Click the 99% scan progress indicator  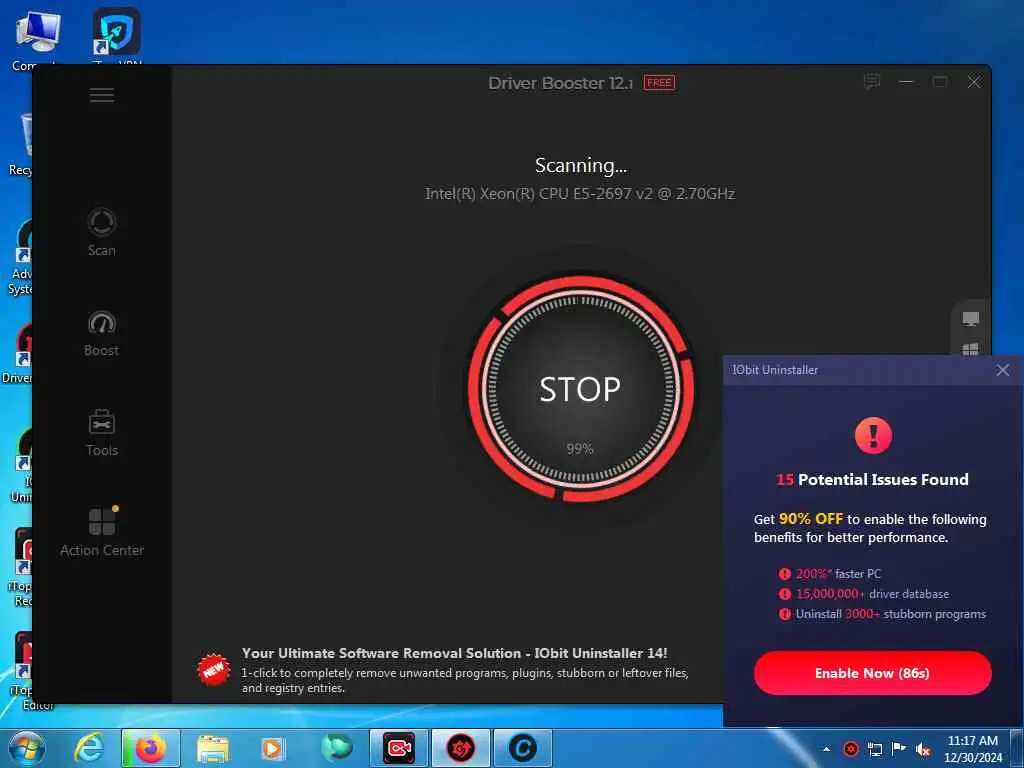[580, 449]
